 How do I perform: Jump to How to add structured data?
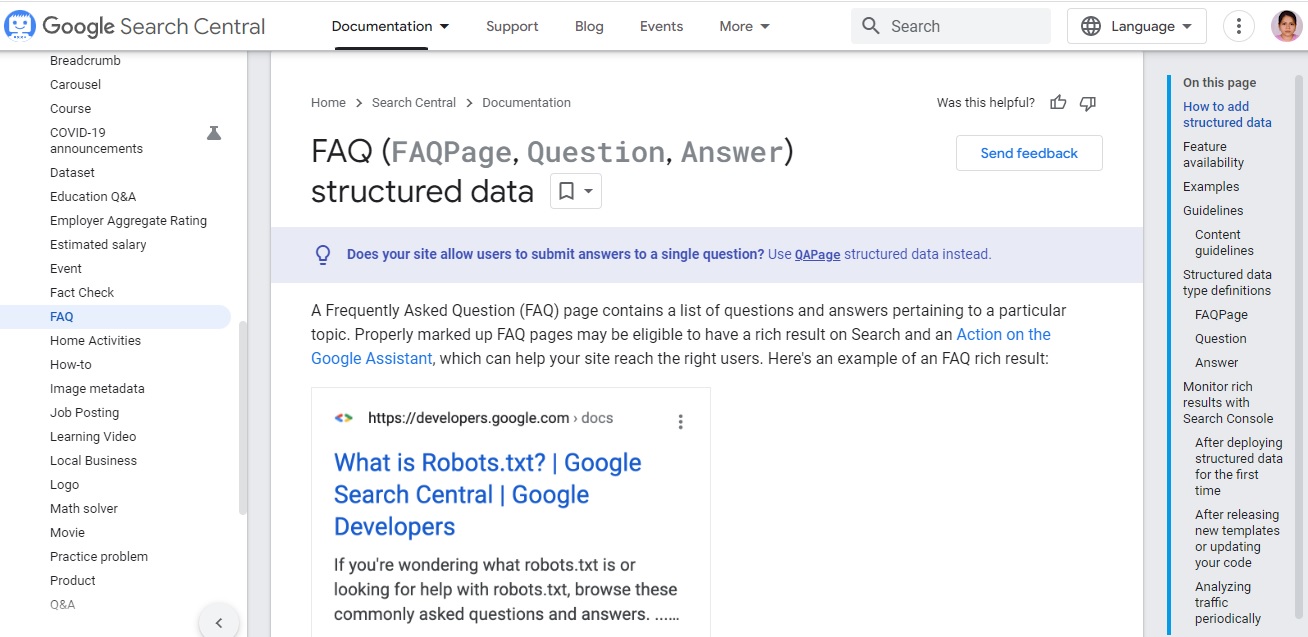pos(1227,115)
